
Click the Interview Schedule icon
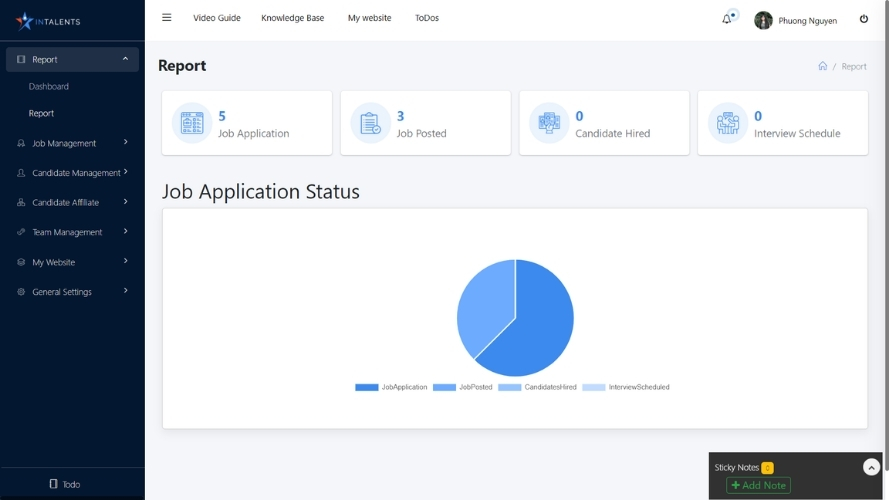727,123
